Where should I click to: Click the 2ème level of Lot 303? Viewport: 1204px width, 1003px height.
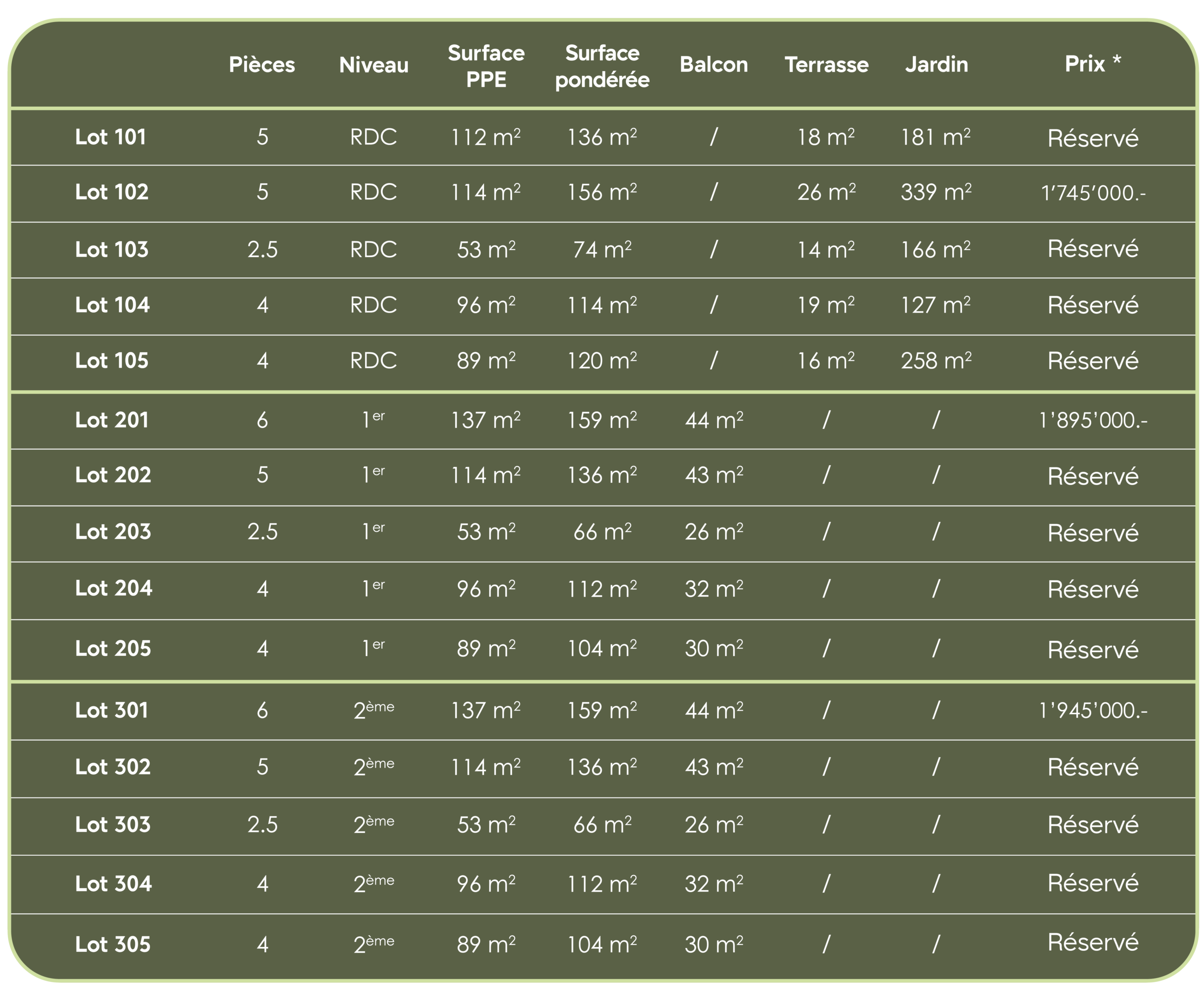click(x=374, y=823)
